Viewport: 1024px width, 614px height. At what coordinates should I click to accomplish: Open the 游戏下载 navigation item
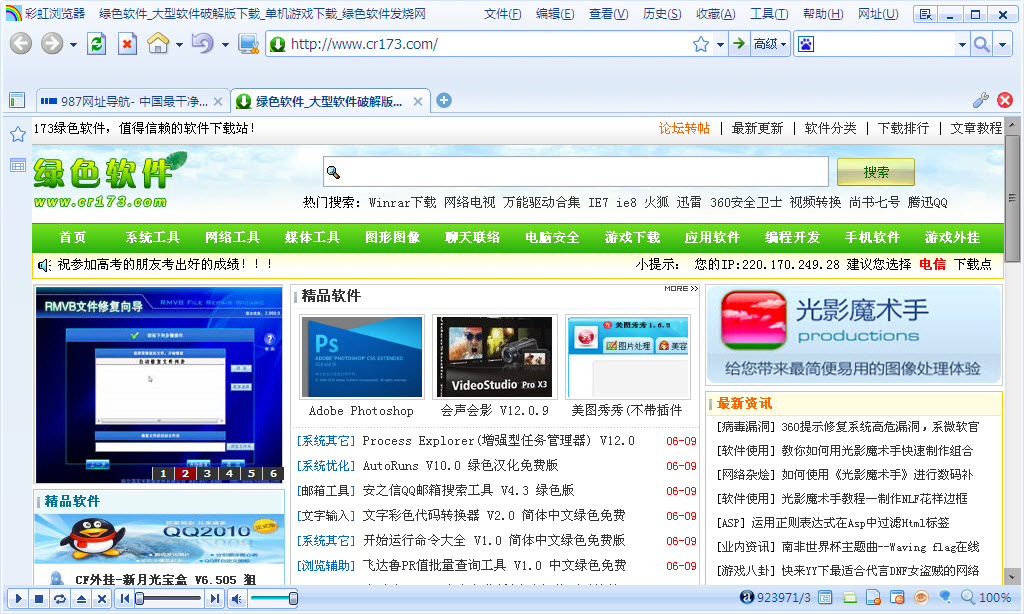pyautogui.click(x=632, y=237)
